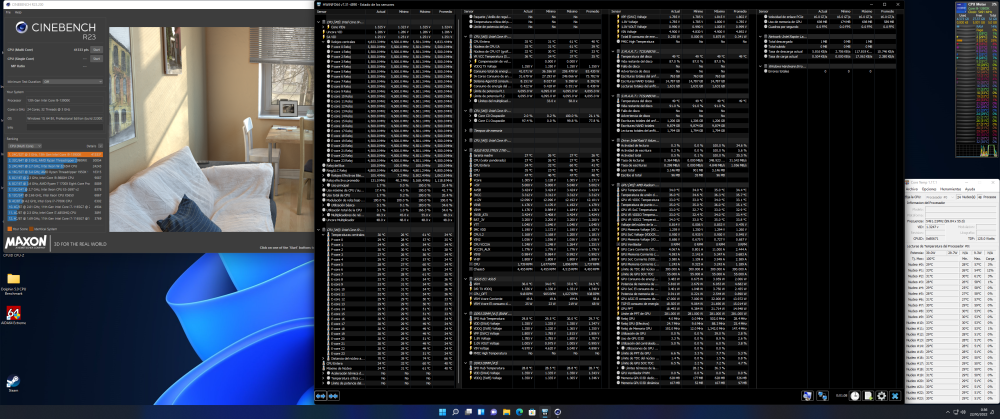Viewport: 1000px width, 419px height.
Task: Open Core Temp Herramientas menu
Action: point(951,189)
